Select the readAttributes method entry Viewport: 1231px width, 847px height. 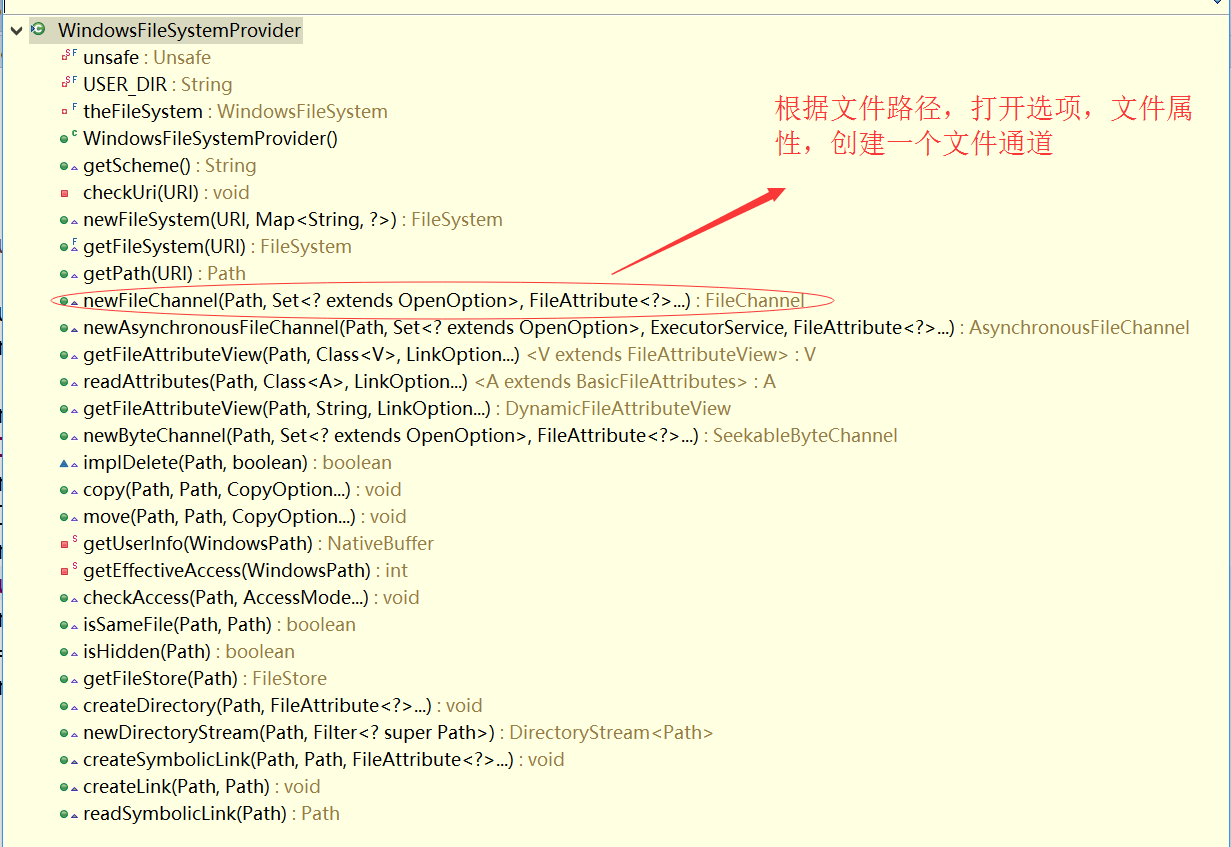pyautogui.click(x=429, y=382)
